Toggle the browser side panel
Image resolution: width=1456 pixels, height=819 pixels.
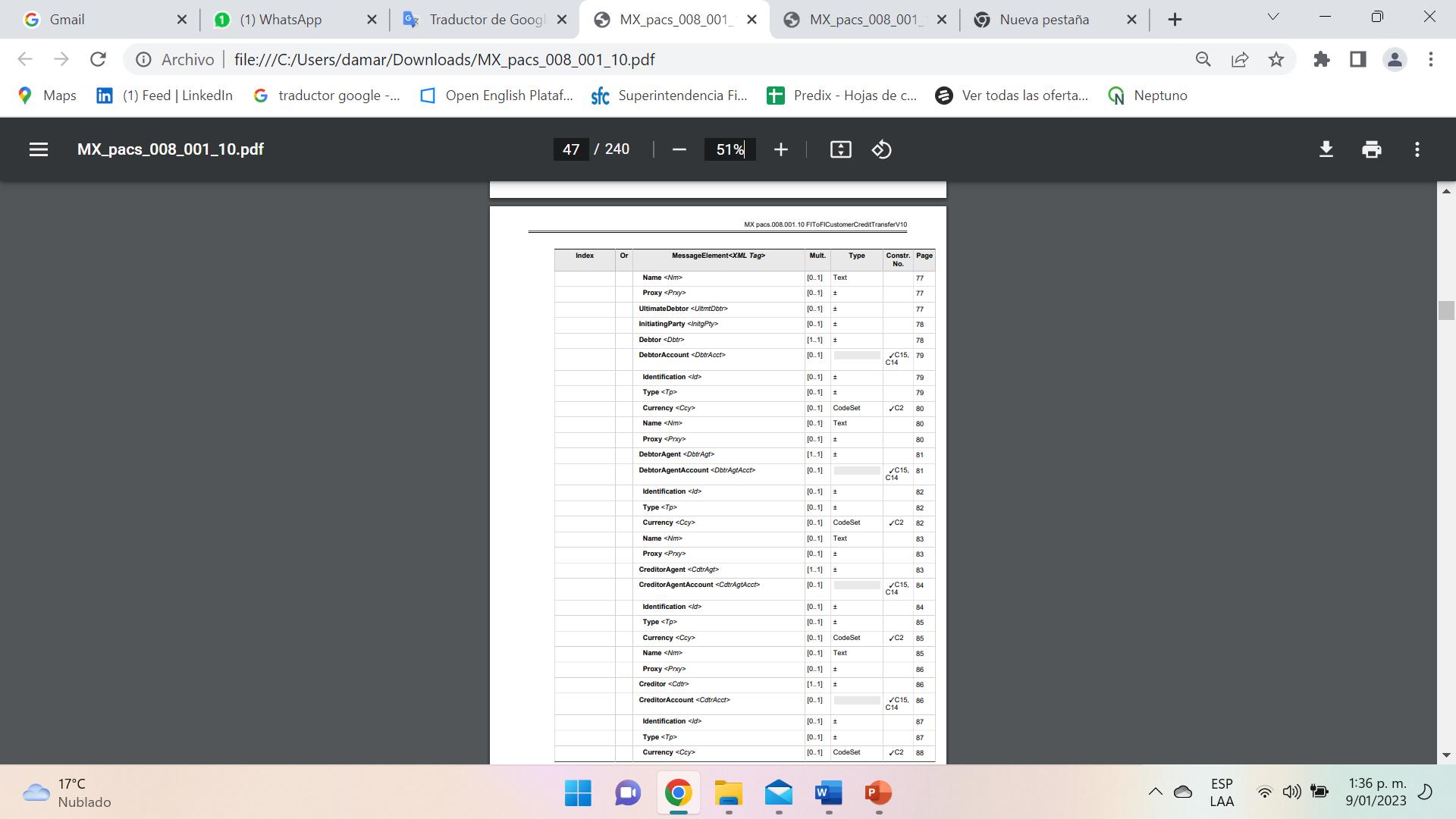click(x=1358, y=59)
